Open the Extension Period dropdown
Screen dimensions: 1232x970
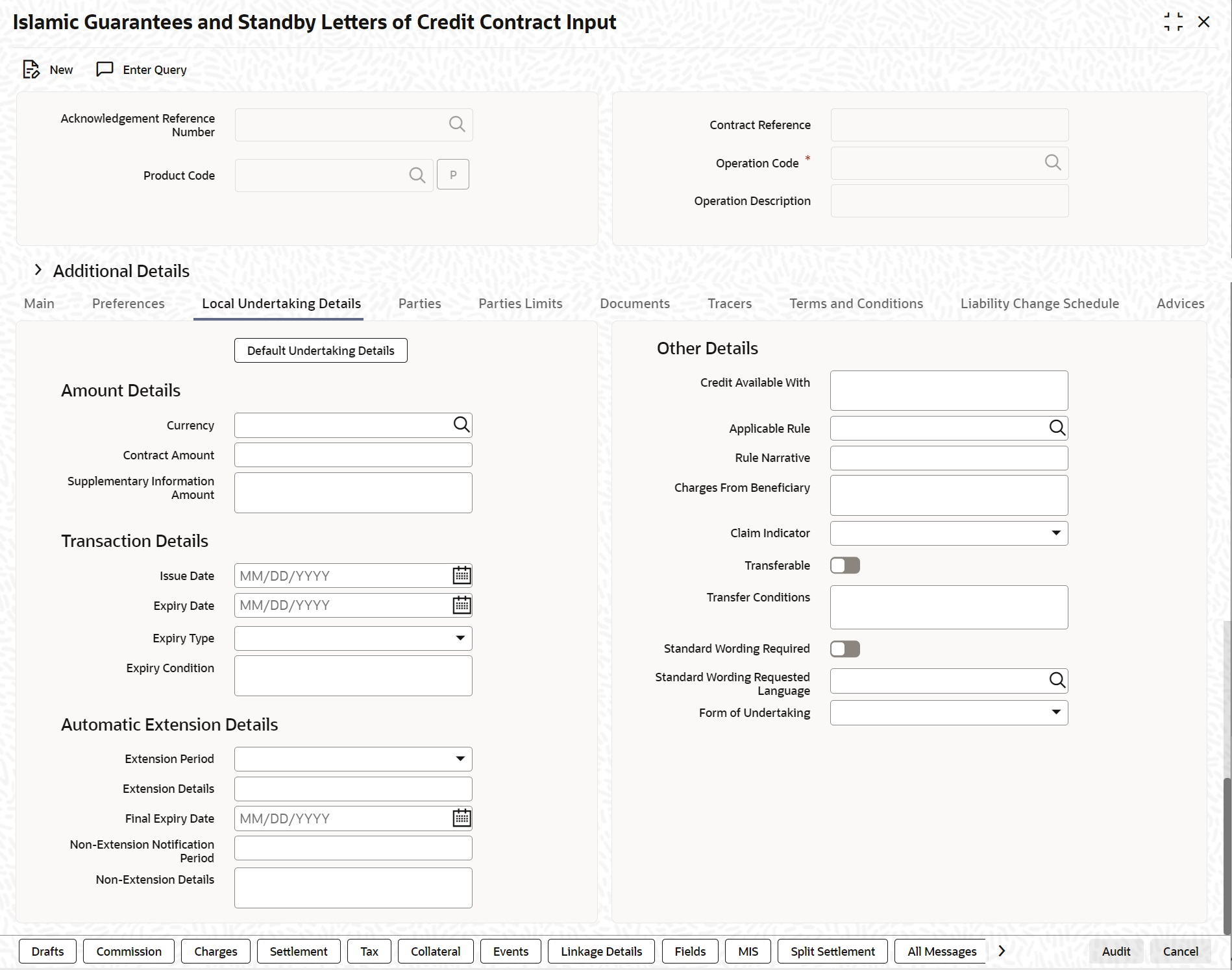pos(353,759)
